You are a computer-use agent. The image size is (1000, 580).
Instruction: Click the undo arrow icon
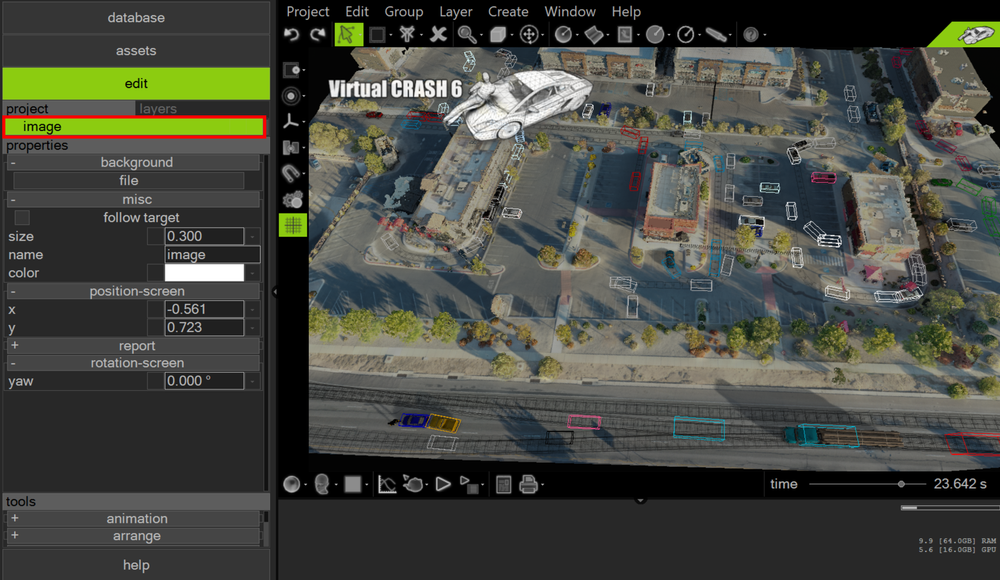pyautogui.click(x=291, y=34)
